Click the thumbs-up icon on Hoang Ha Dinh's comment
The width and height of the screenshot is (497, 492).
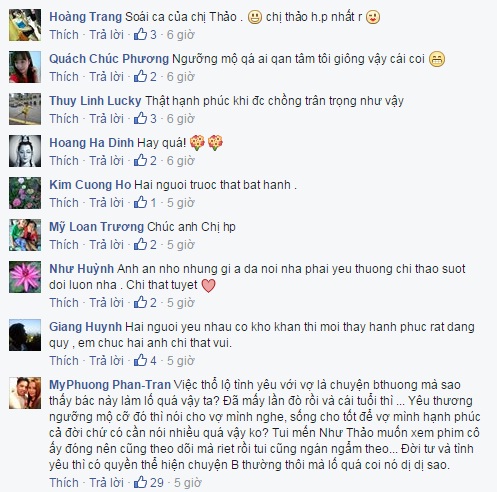pos(140,160)
